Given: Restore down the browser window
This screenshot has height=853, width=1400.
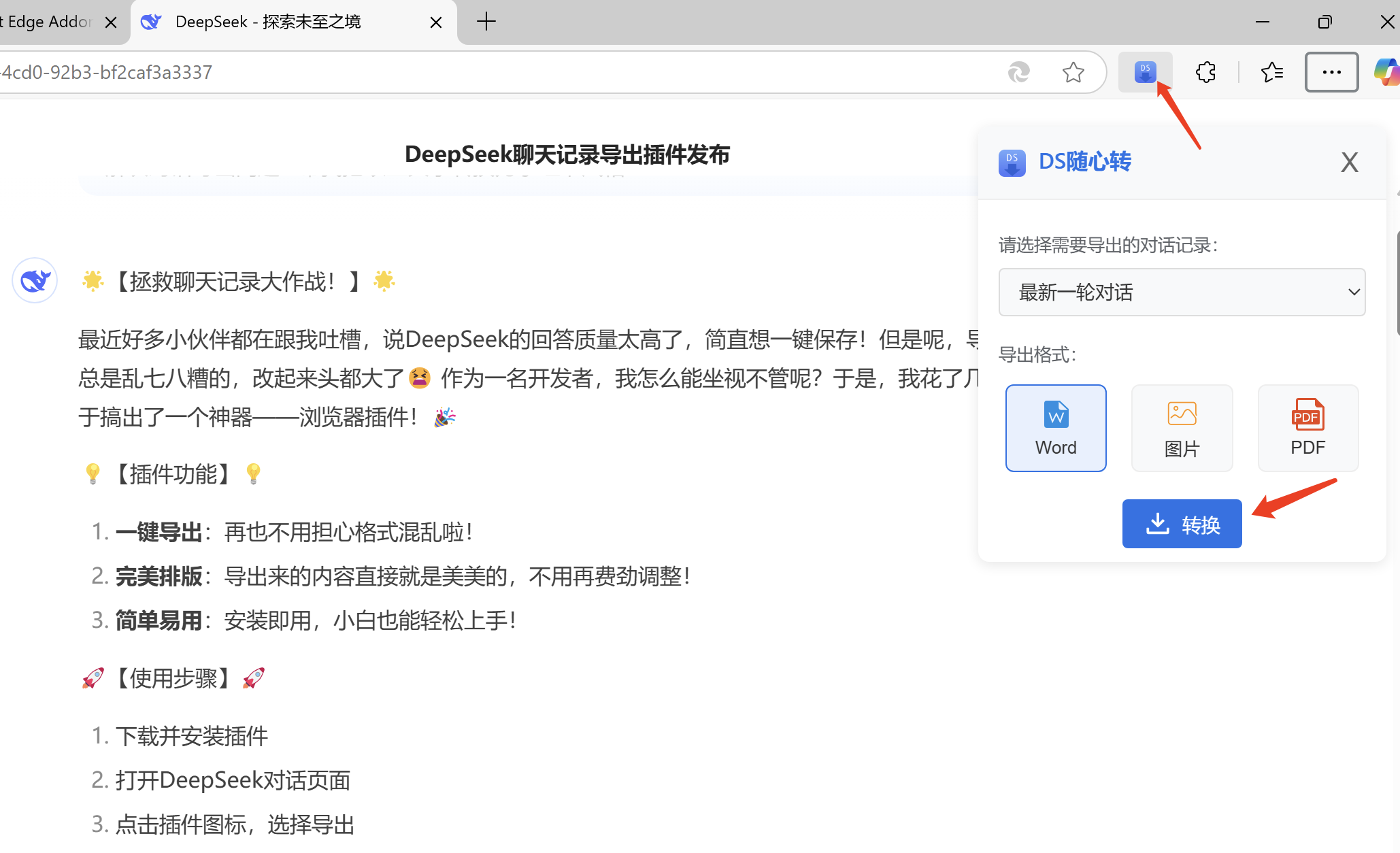Looking at the screenshot, I should point(1324,22).
